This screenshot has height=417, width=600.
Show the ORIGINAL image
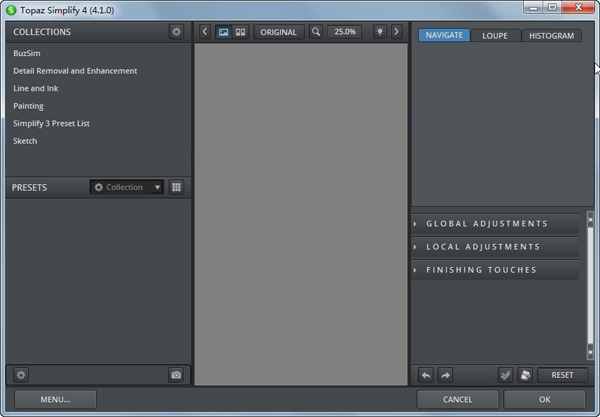tap(279, 32)
